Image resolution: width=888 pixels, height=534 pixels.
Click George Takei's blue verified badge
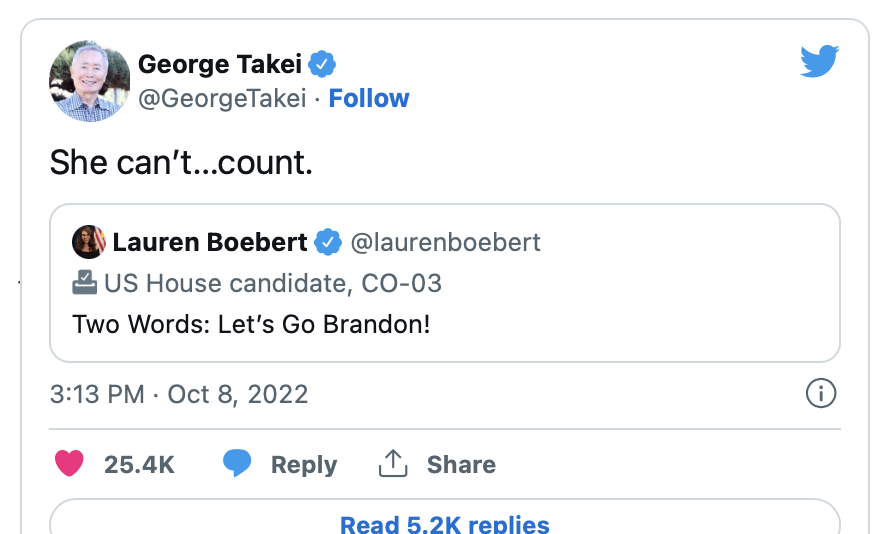pyautogui.click(x=322, y=65)
